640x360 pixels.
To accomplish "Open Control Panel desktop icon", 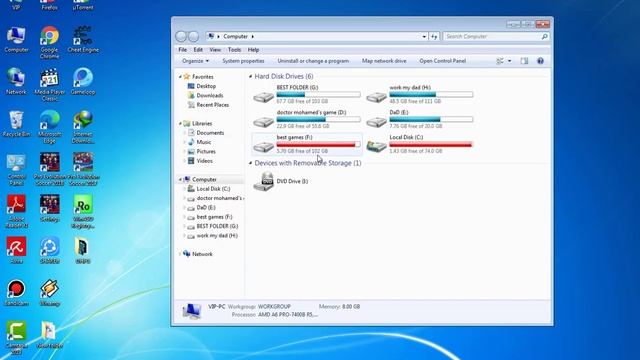I will click(x=16, y=170).
